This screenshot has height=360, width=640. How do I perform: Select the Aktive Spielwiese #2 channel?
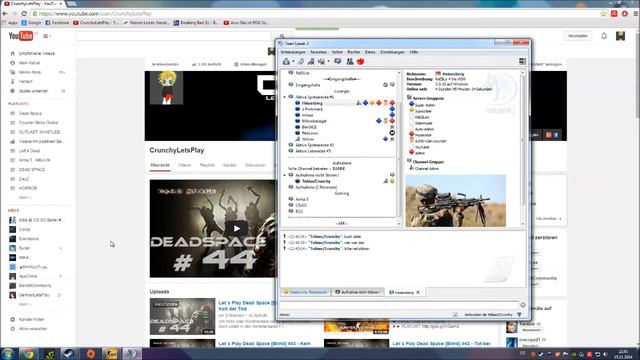(x=314, y=145)
